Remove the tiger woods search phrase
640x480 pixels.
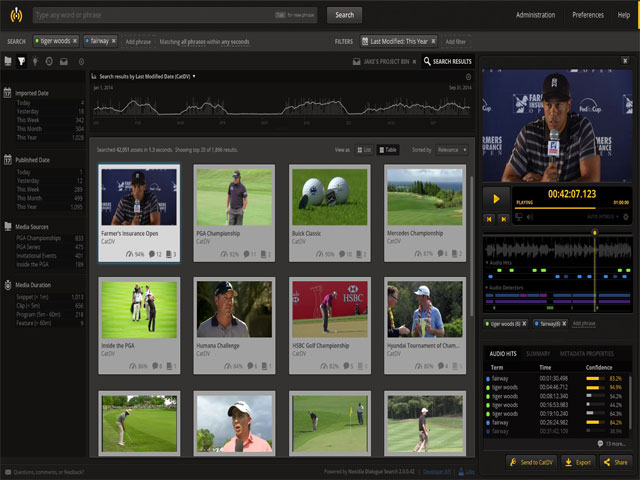pyautogui.click(x=75, y=41)
